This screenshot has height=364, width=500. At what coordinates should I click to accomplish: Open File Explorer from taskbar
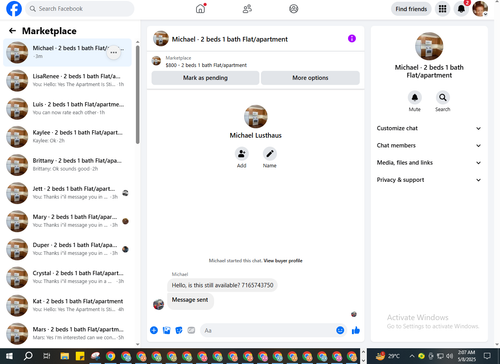(x=65, y=356)
